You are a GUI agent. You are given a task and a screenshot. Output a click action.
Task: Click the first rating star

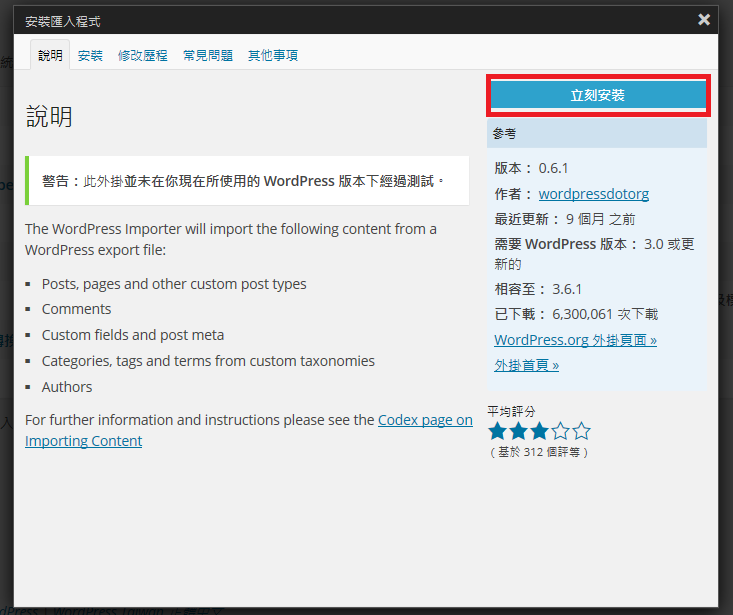coord(497,431)
